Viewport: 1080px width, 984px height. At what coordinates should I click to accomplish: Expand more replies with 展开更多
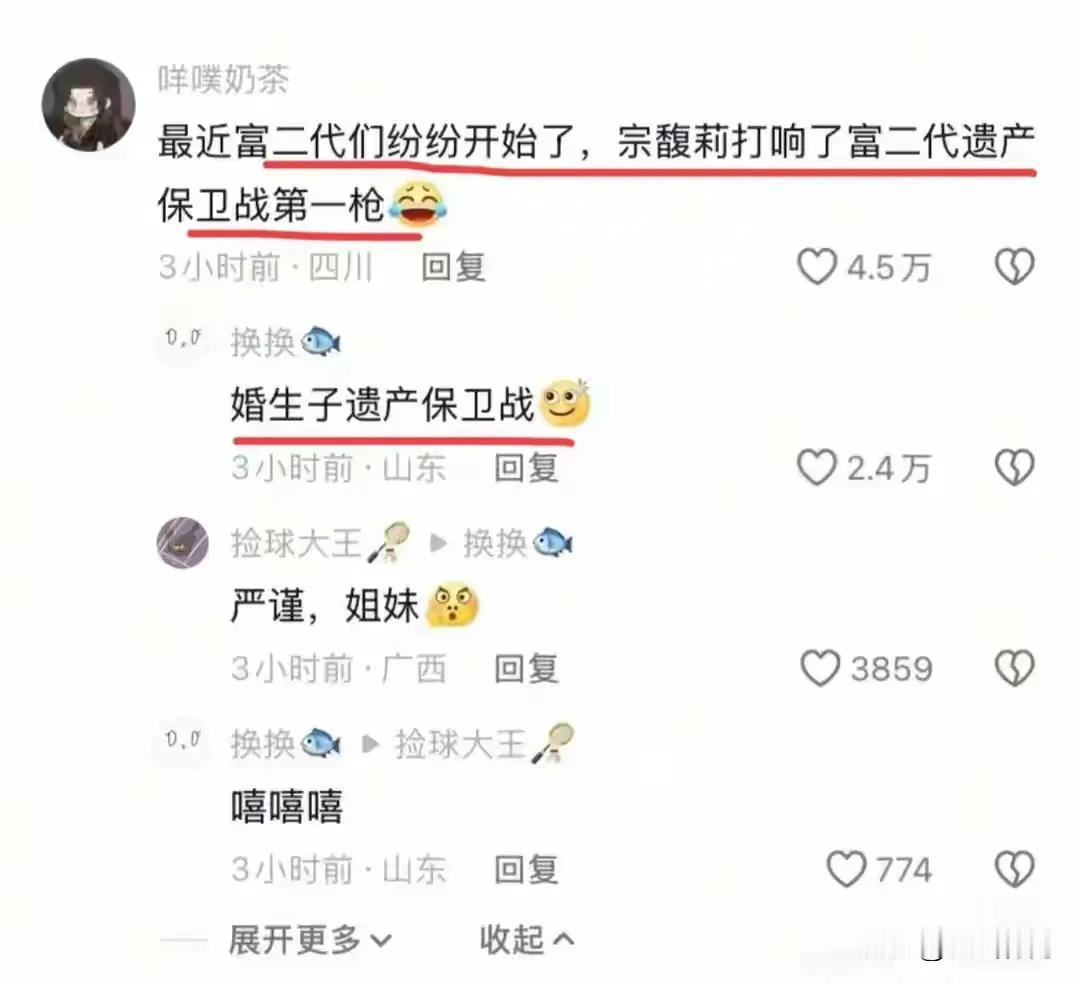310,939
